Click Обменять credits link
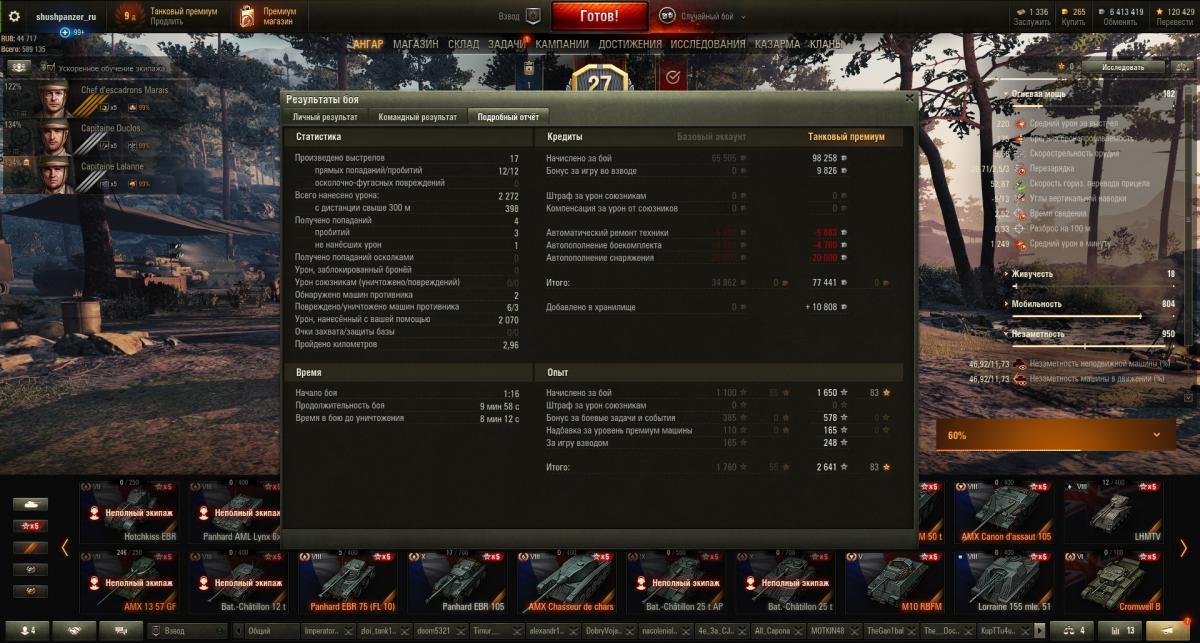This screenshot has height=643, width=1200. 1120,22
